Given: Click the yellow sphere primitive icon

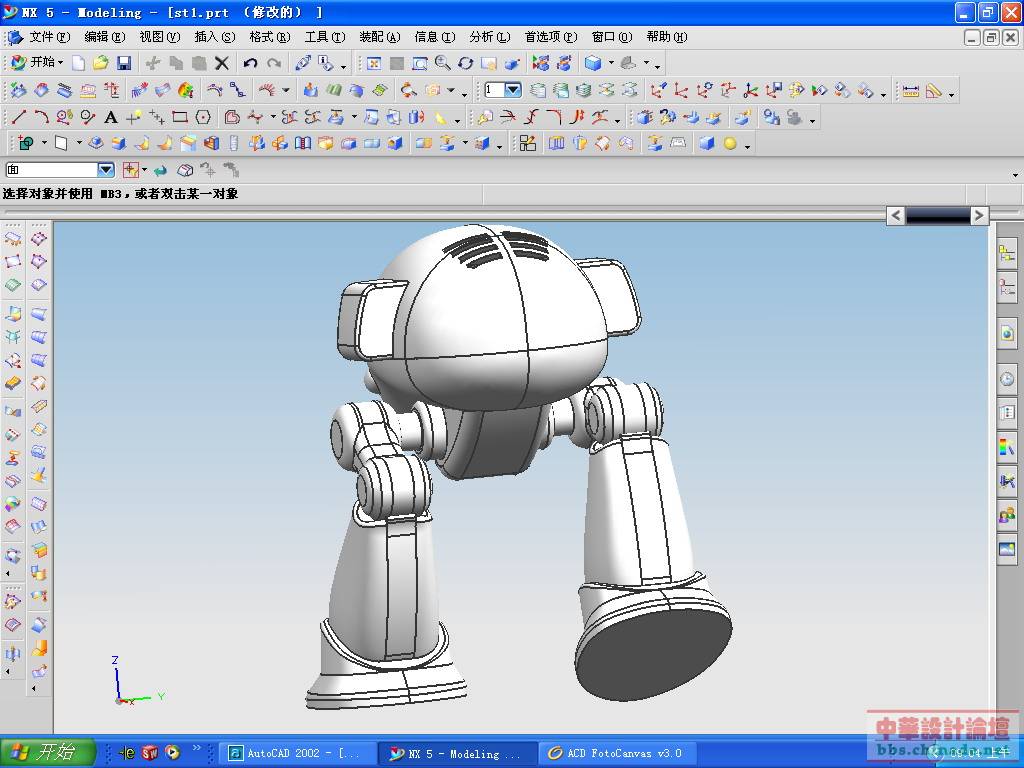Looking at the screenshot, I should click(x=730, y=143).
